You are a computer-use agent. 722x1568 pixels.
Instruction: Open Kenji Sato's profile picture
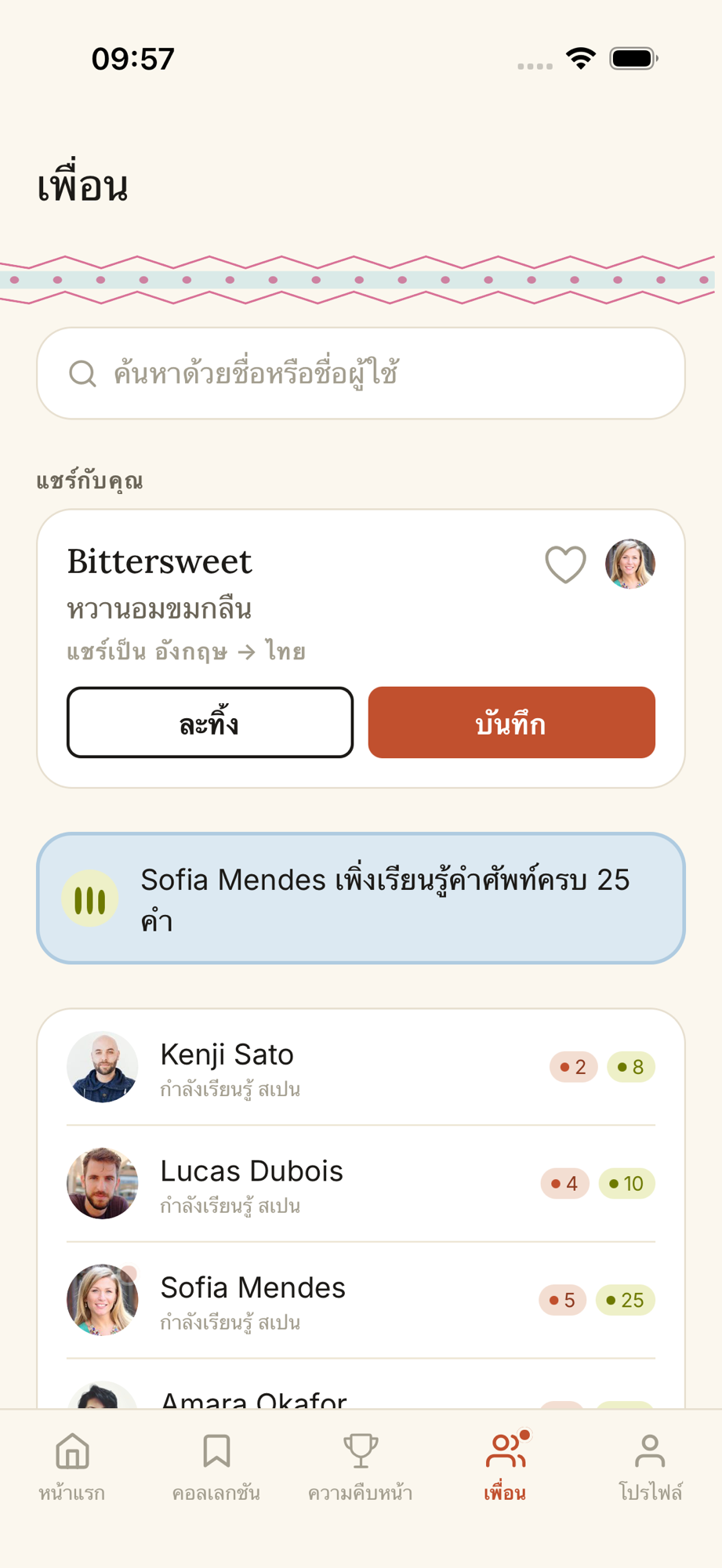pos(103,1067)
